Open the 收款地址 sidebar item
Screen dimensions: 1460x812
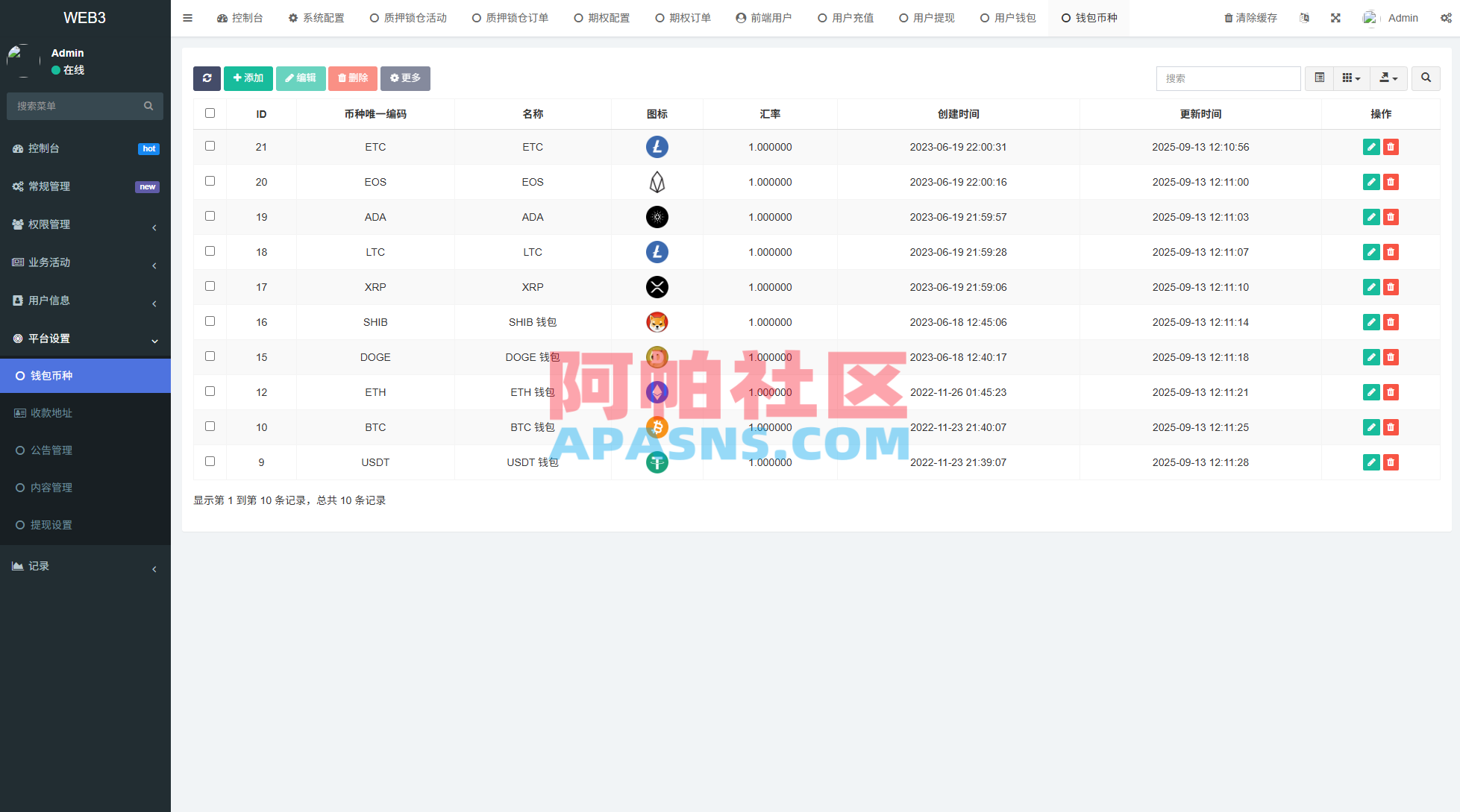click(85, 413)
